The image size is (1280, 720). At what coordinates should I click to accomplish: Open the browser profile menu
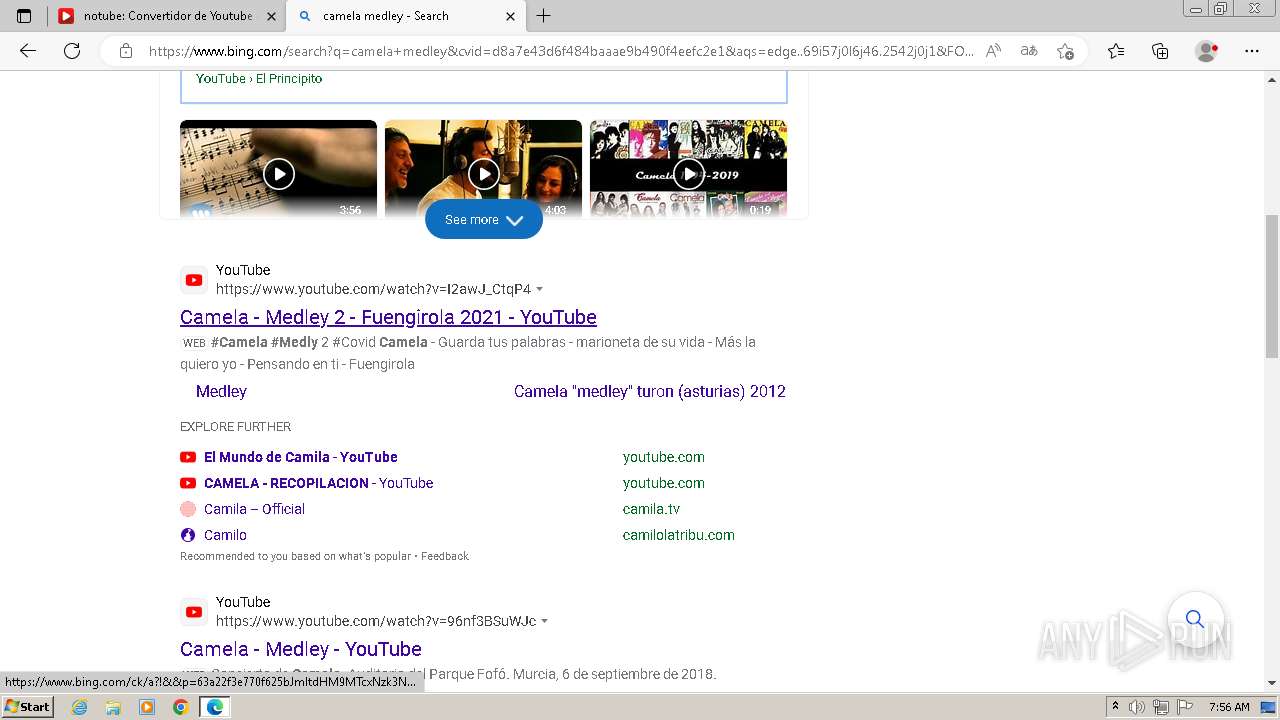click(1207, 51)
